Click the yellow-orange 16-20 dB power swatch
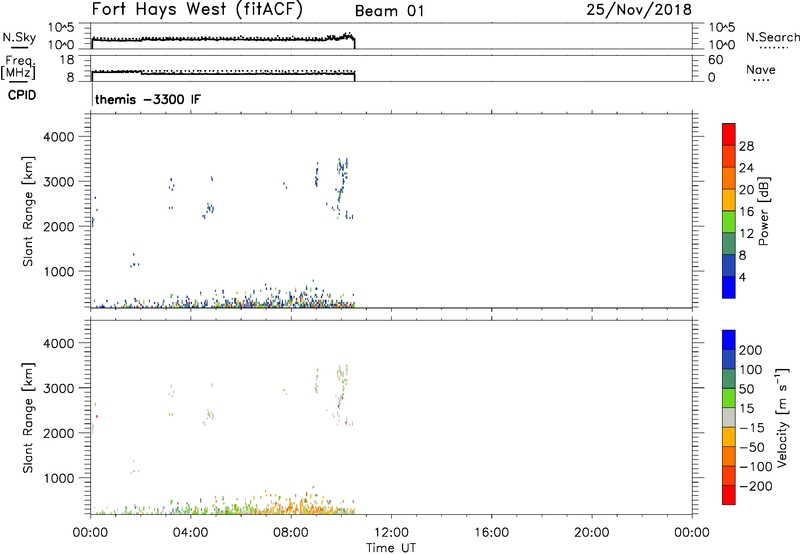The height and width of the screenshot is (554, 800). [x=729, y=199]
